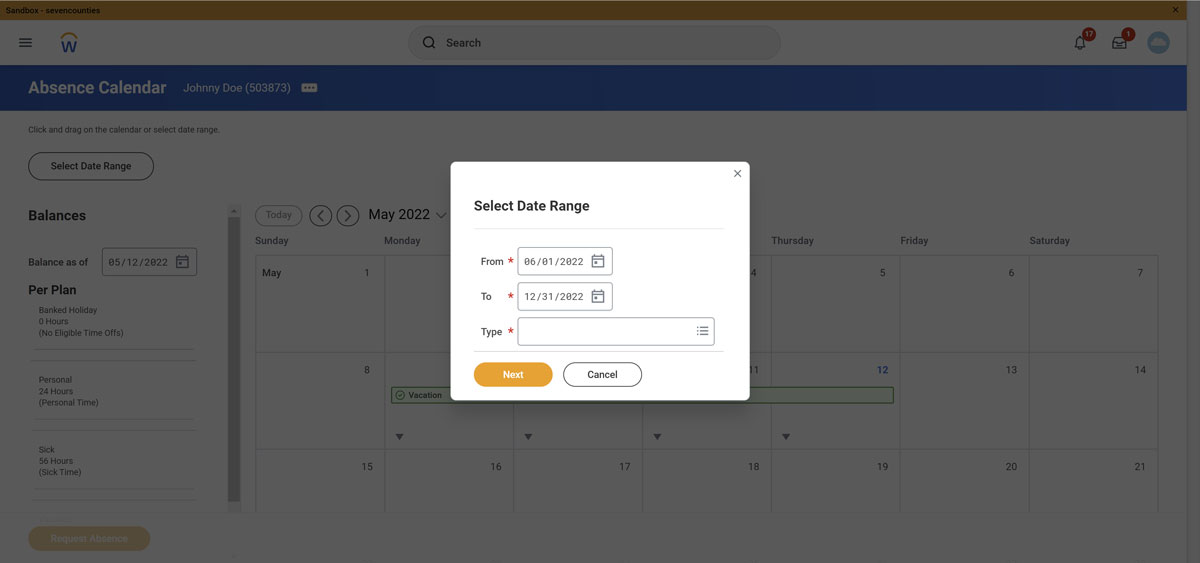Open calendar picker for From date
This screenshot has height=563, width=1200.
[x=598, y=261]
